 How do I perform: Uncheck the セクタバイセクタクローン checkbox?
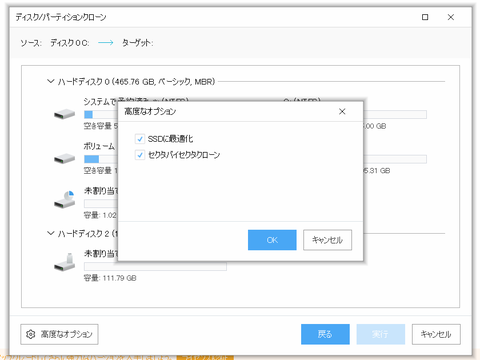coord(140,155)
